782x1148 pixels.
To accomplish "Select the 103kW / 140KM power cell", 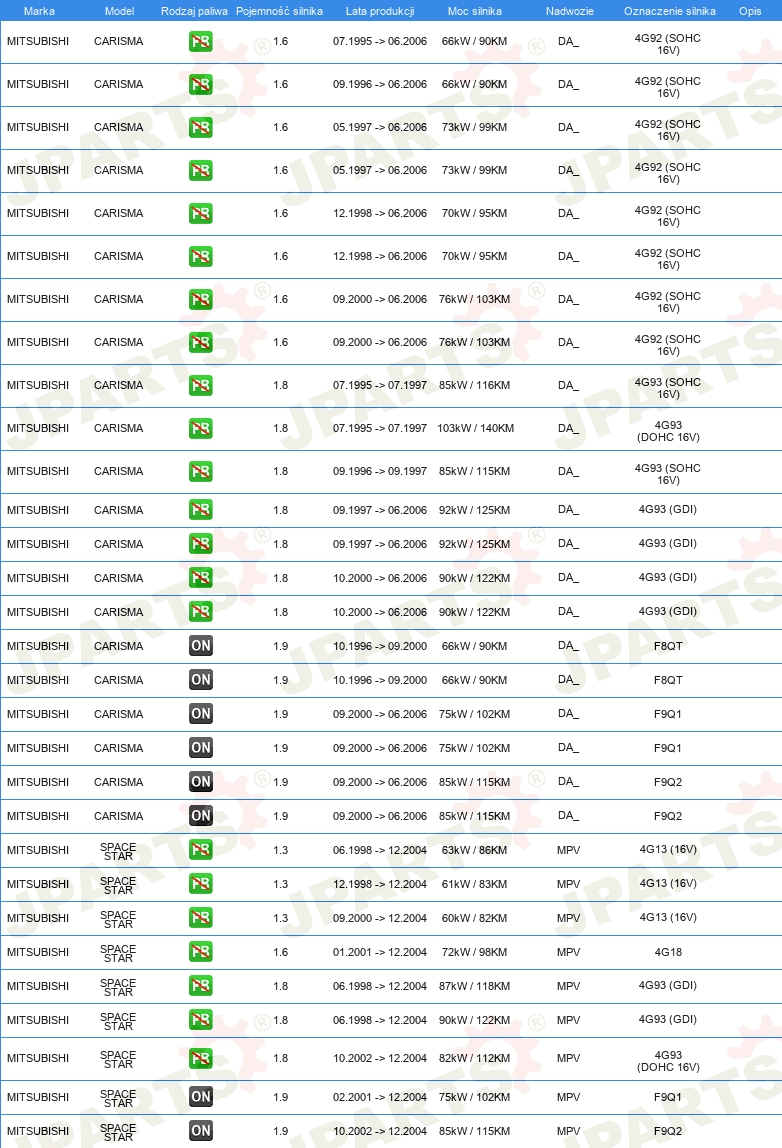I will pos(475,428).
